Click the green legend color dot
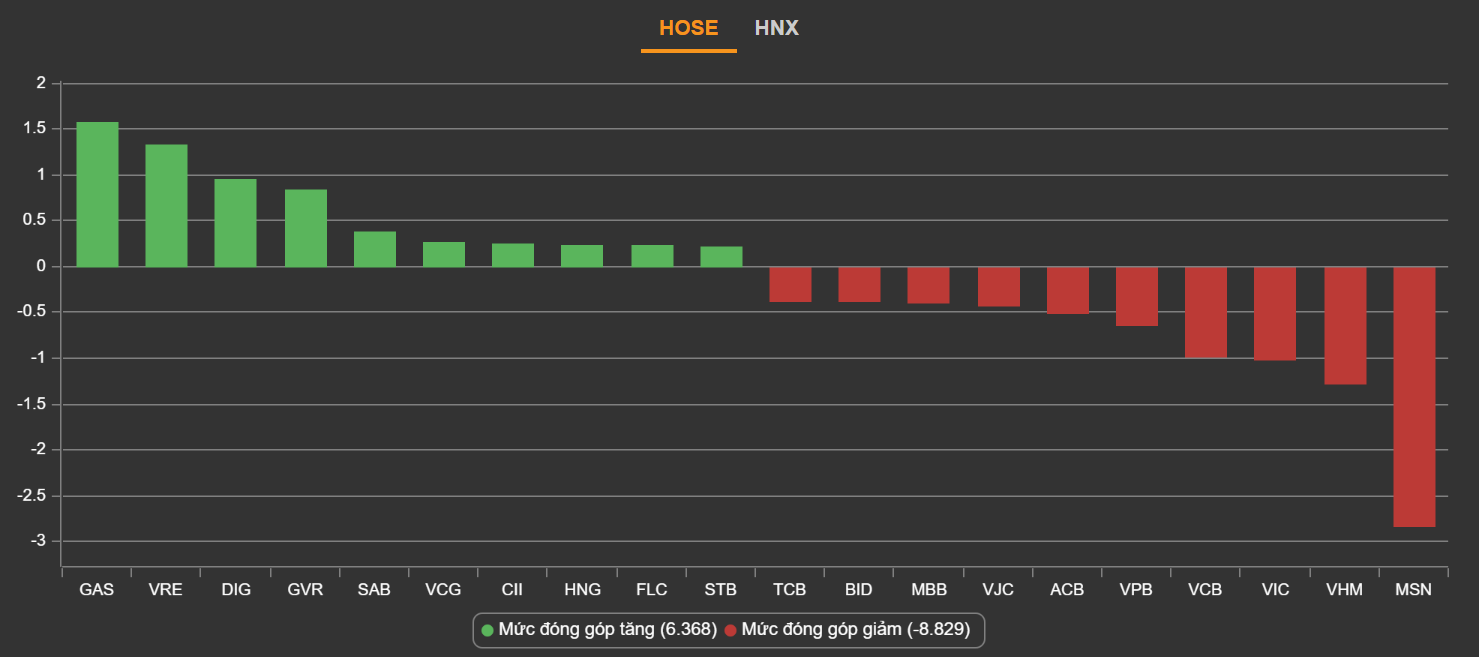Image resolution: width=1479 pixels, height=657 pixels. pyautogui.click(x=488, y=630)
